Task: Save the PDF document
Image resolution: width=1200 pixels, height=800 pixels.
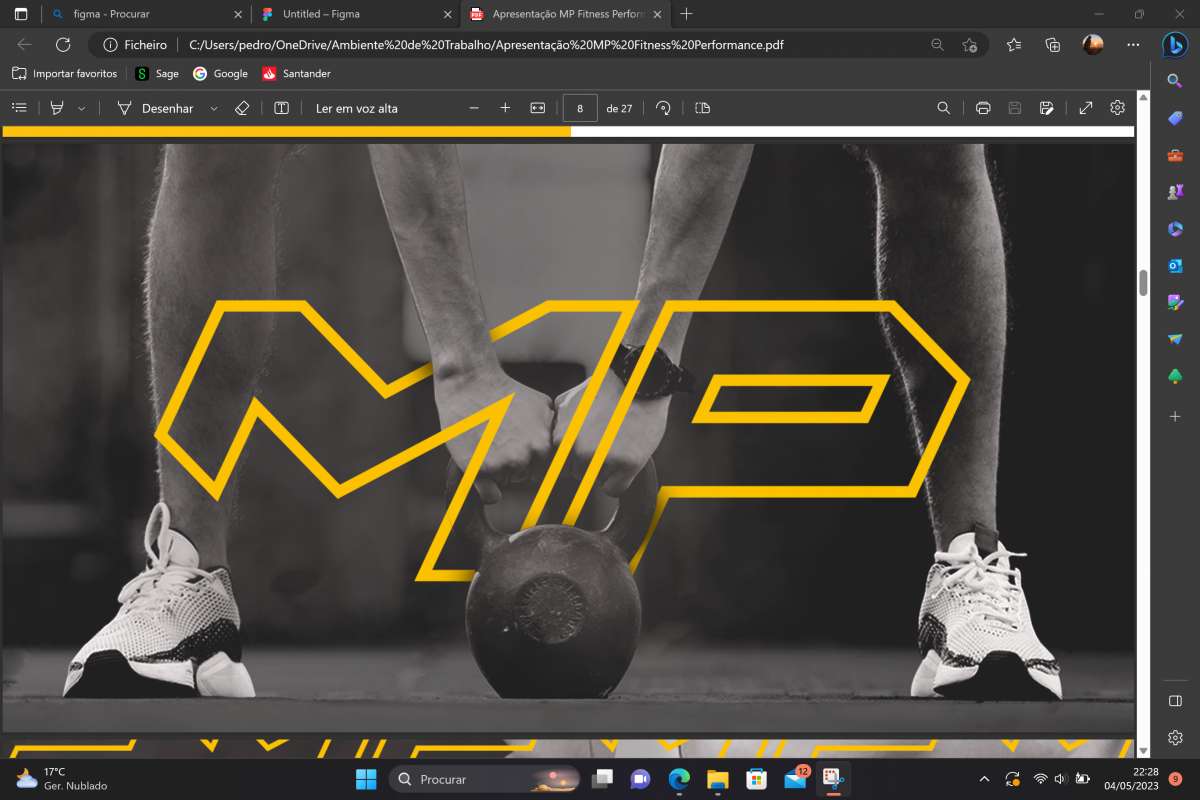Action: 1015,108
